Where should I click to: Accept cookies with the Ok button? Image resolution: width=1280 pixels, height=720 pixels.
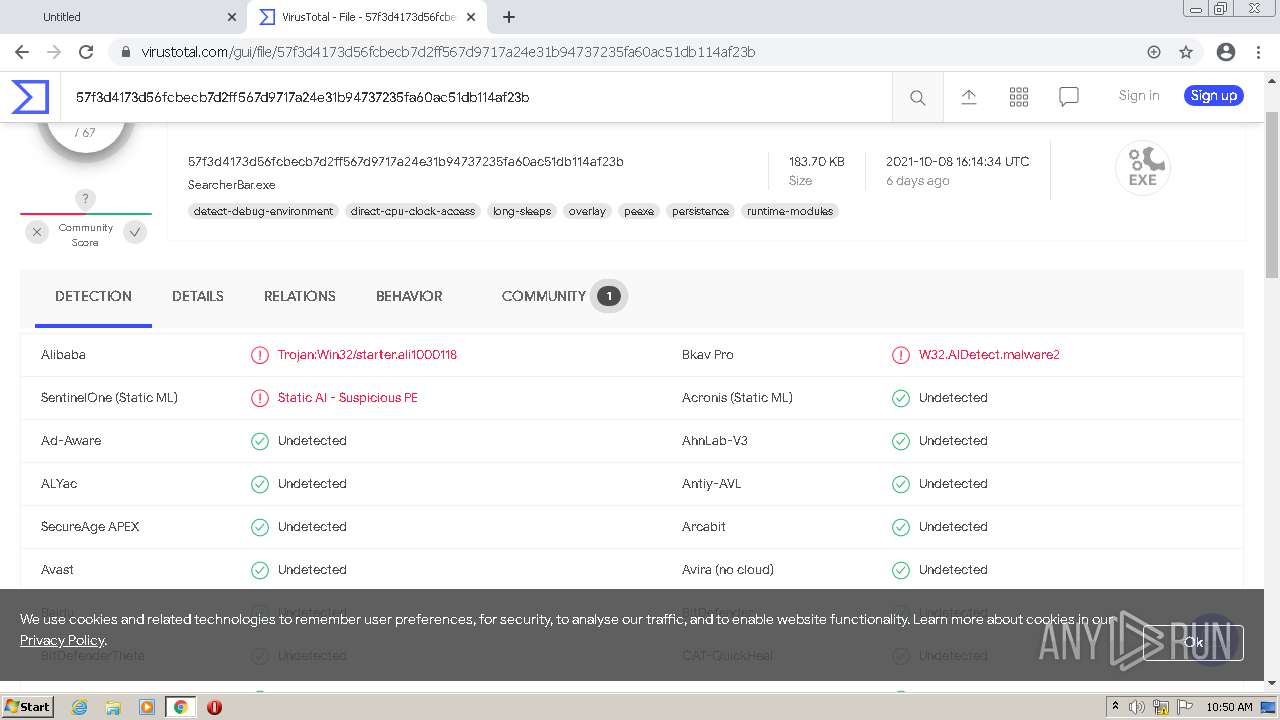click(x=1193, y=642)
